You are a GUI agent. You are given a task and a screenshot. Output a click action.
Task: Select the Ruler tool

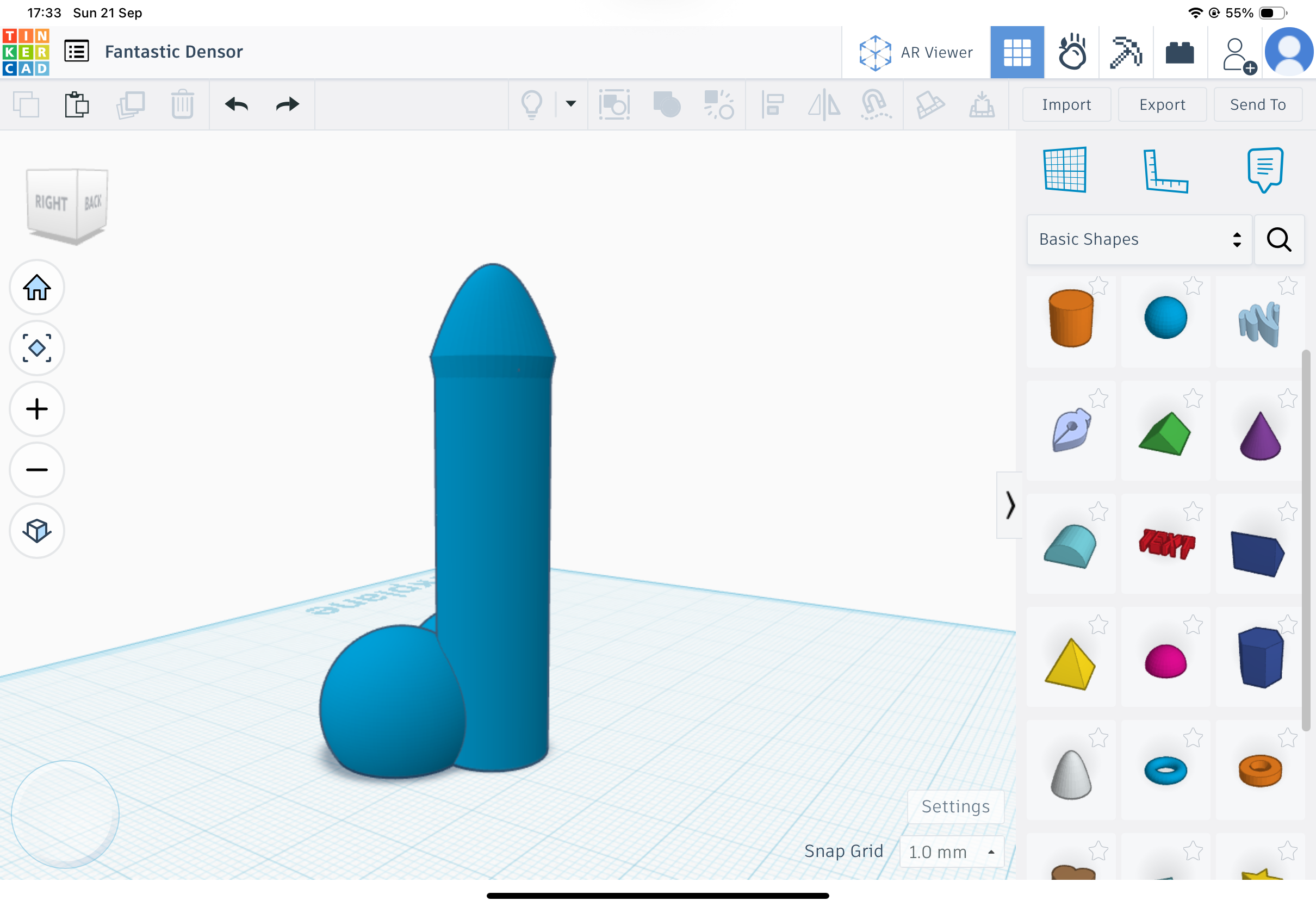pyautogui.click(x=1165, y=171)
